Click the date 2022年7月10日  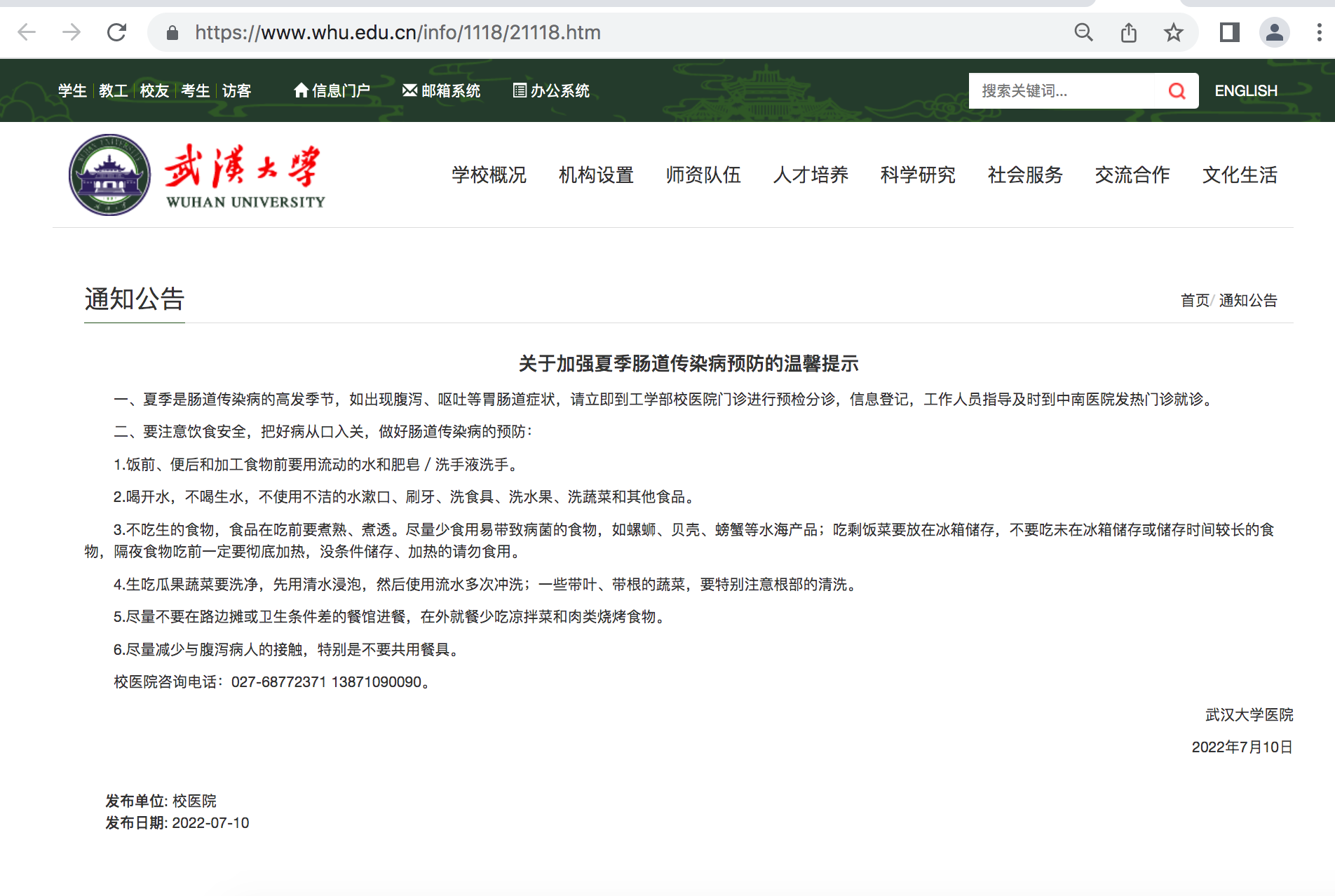(x=1242, y=747)
